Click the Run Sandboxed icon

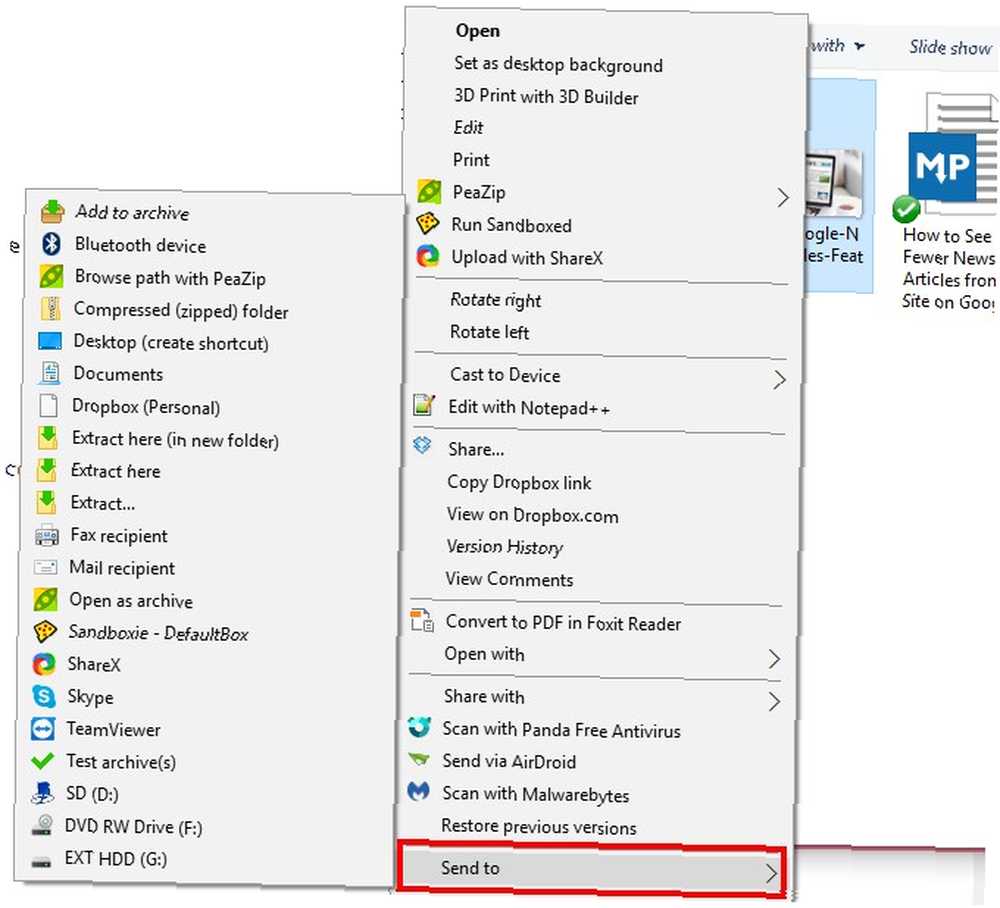coord(427,224)
